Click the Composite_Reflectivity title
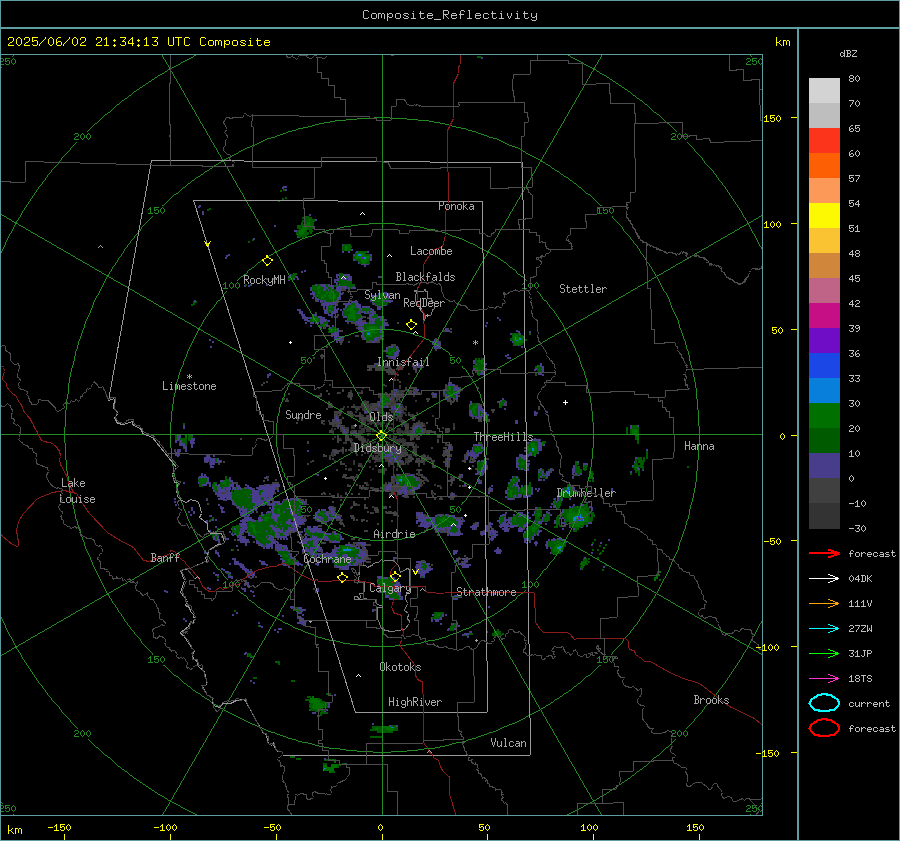 pos(450,15)
